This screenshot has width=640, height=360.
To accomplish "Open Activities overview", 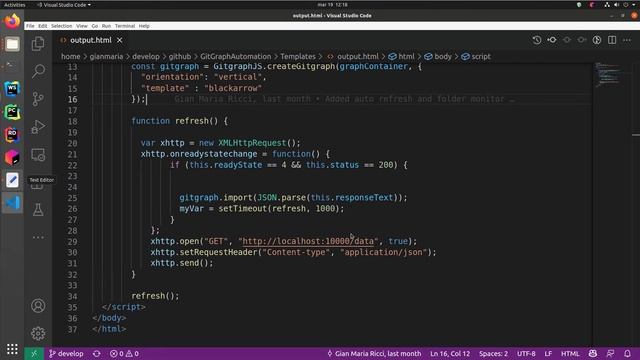I will click(15, 4).
